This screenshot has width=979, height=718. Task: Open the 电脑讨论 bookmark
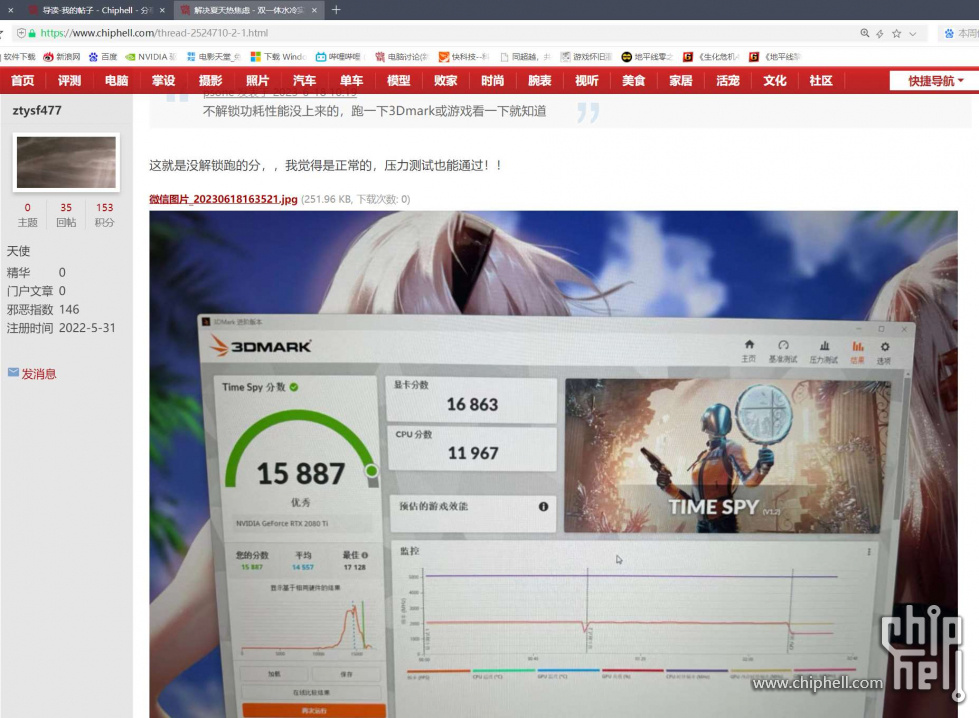pos(402,57)
